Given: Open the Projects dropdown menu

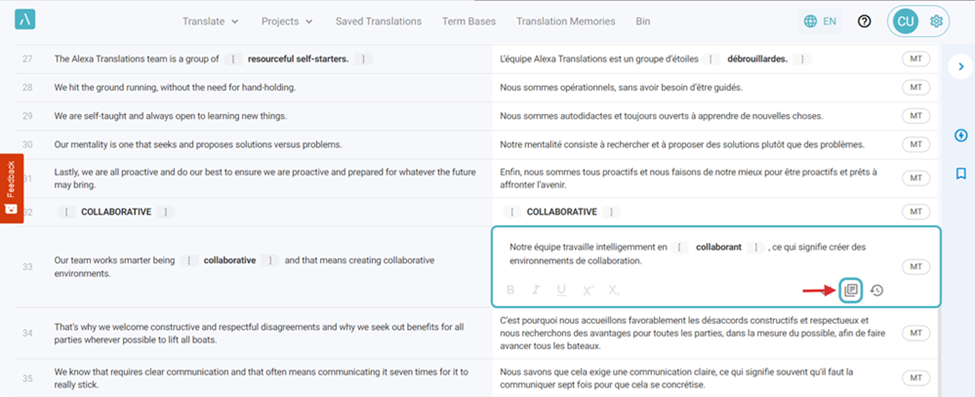Looking at the screenshot, I should [287, 21].
